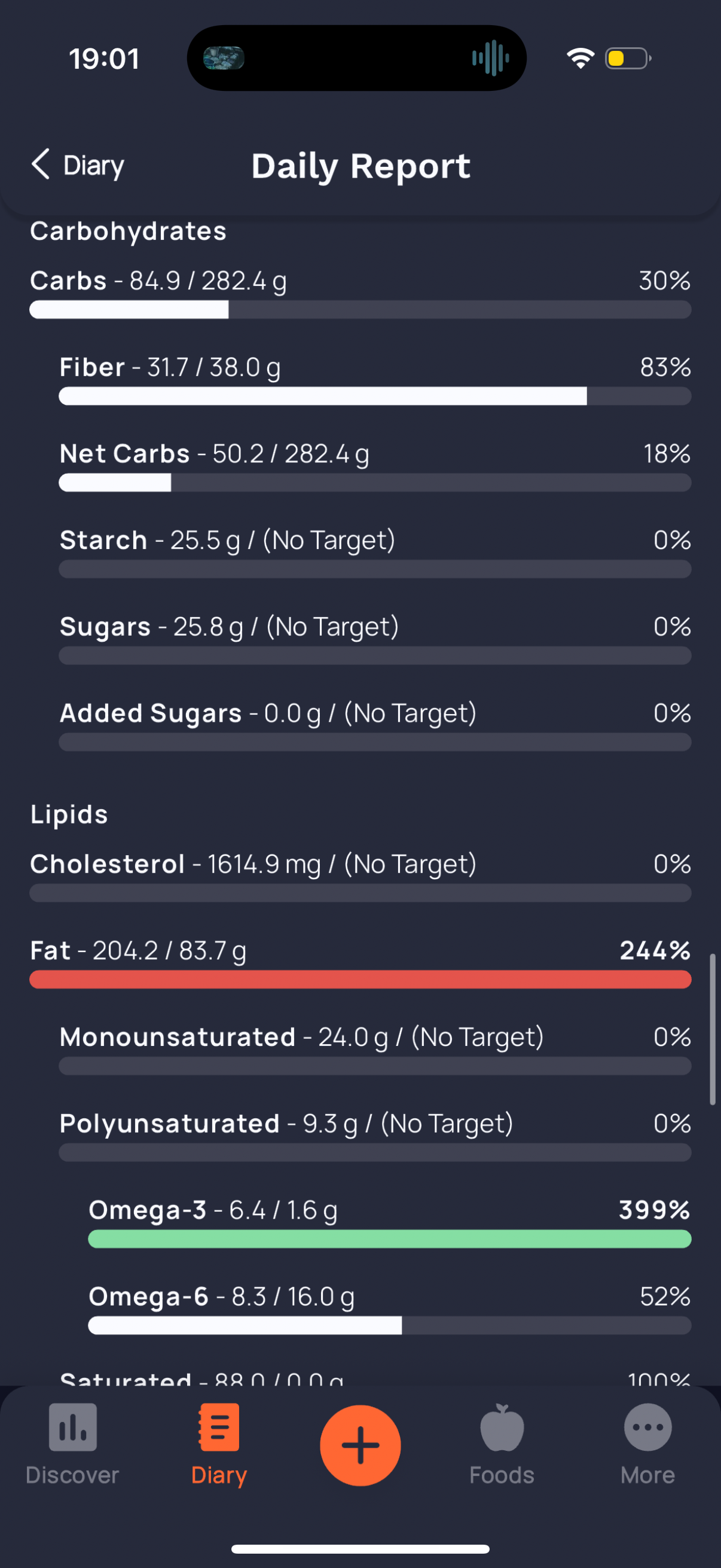Open the Discover bar-chart icon
721x1568 pixels.
point(72,1427)
